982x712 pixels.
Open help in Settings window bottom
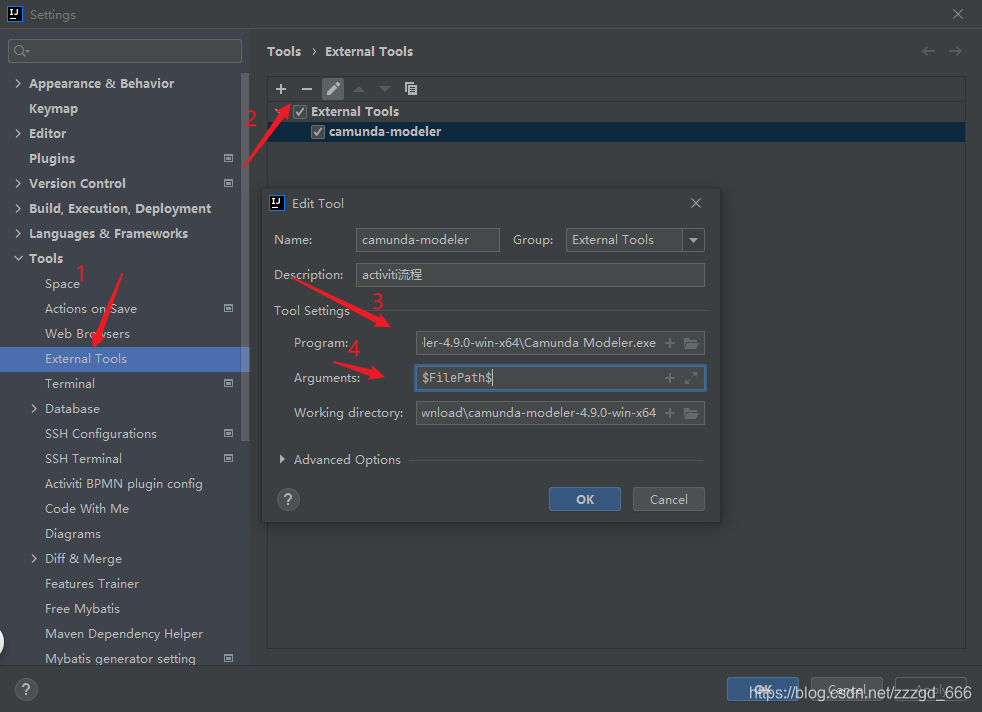pos(26,690)
